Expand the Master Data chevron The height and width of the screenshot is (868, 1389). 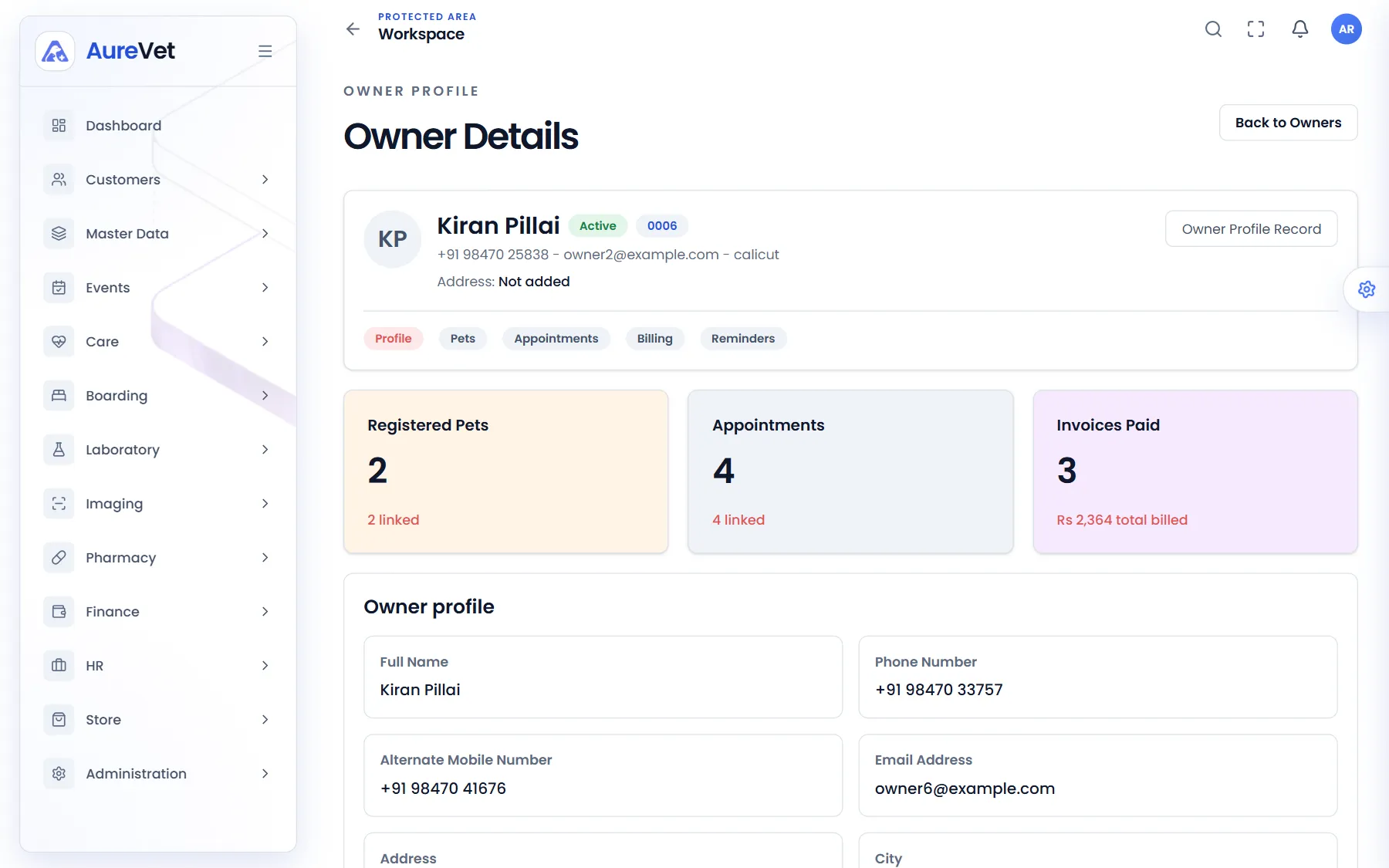click(x=265, y=233)
